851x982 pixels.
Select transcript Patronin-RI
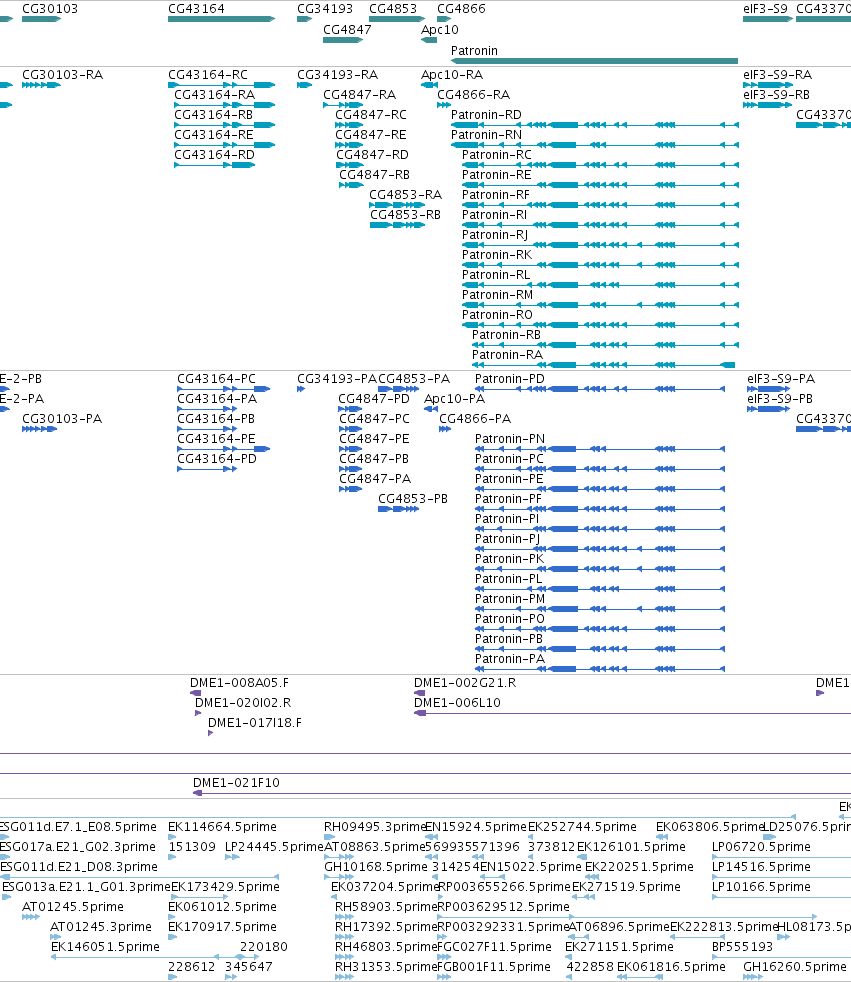click(x=494, y=215)
